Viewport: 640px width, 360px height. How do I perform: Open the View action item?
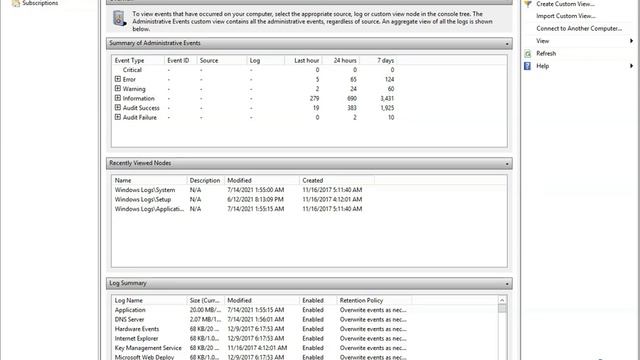(542, 41)
